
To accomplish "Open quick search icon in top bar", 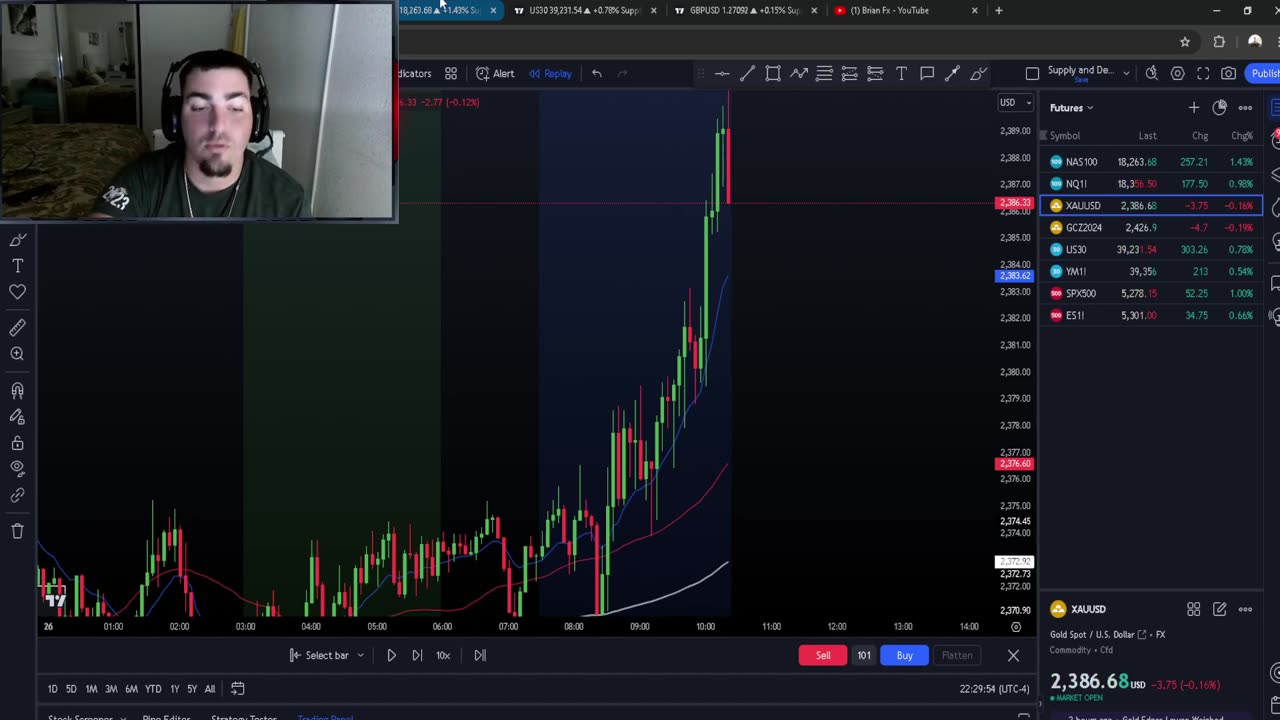I will point(1152,73).
